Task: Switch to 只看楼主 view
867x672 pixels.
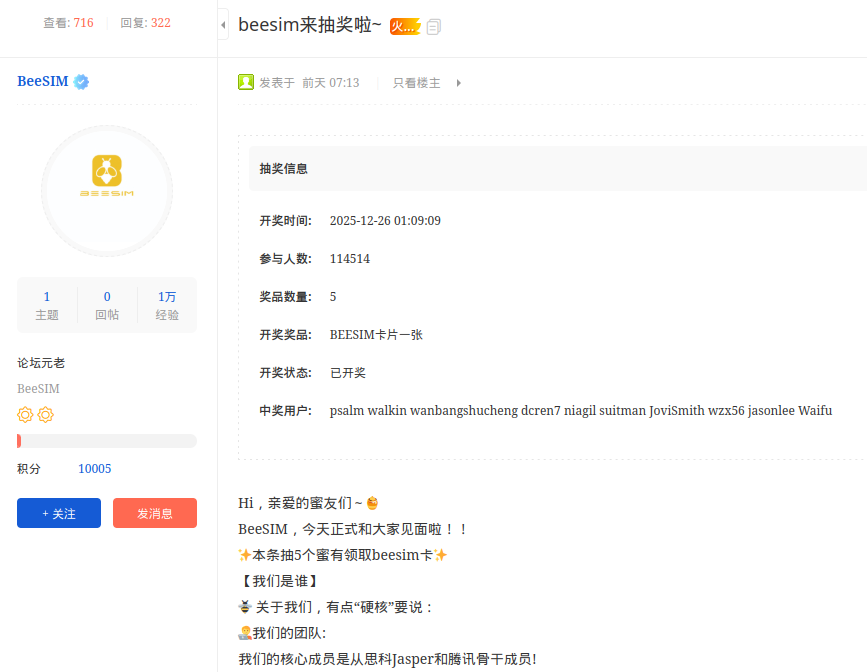Action: click(x=415, y=83)
